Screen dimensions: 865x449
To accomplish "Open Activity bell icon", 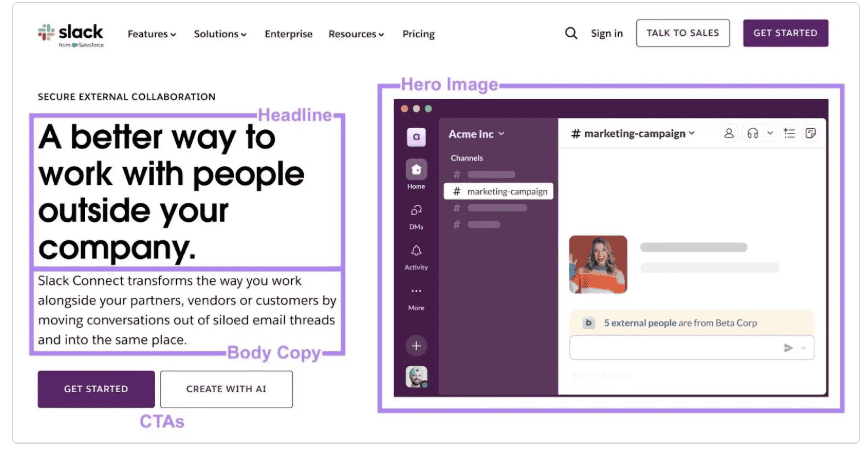I will 417,251.
